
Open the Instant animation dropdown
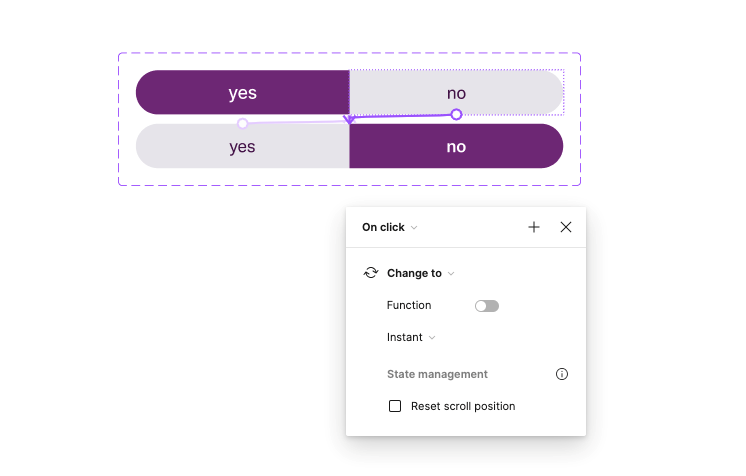(x=411, y=338)
